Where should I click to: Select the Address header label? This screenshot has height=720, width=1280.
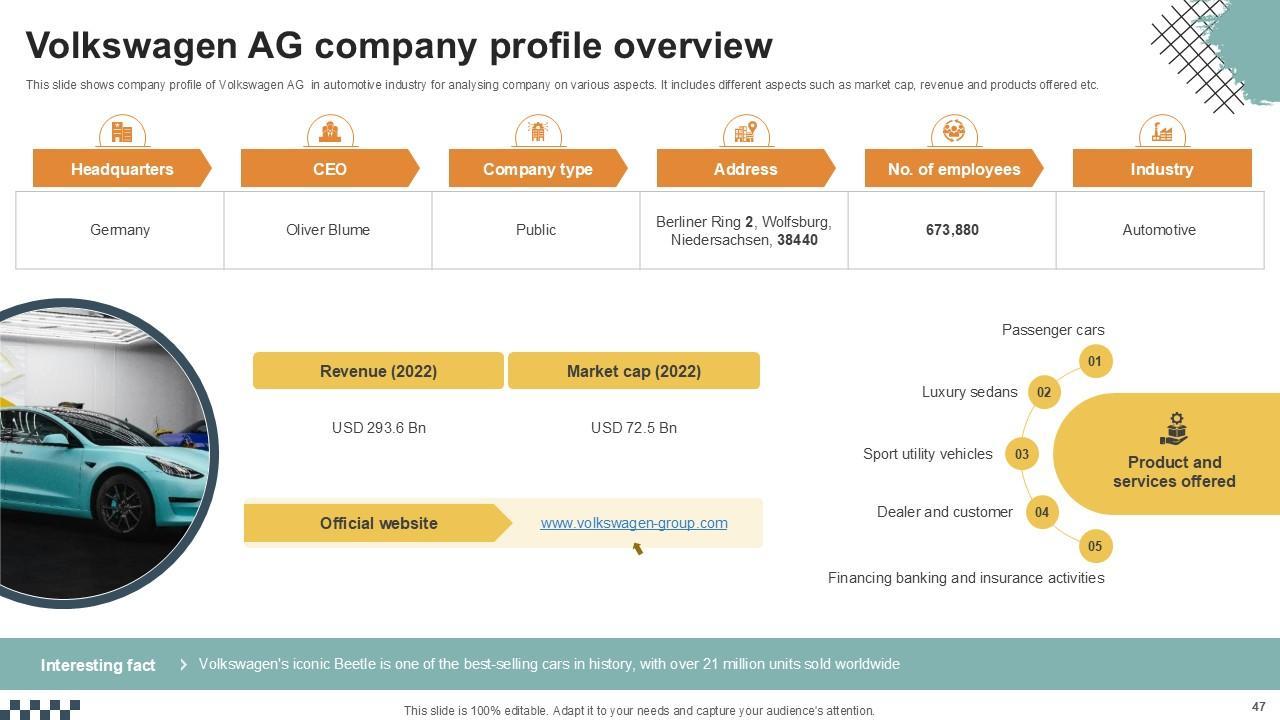click(x=746, y=169)
